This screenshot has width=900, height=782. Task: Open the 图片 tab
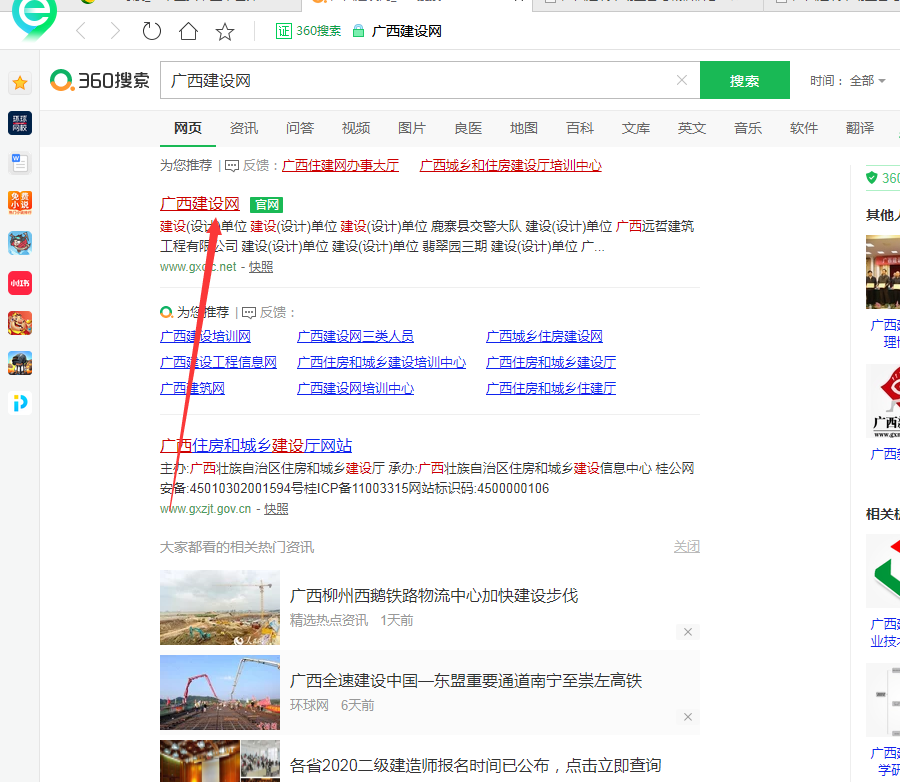412,128
